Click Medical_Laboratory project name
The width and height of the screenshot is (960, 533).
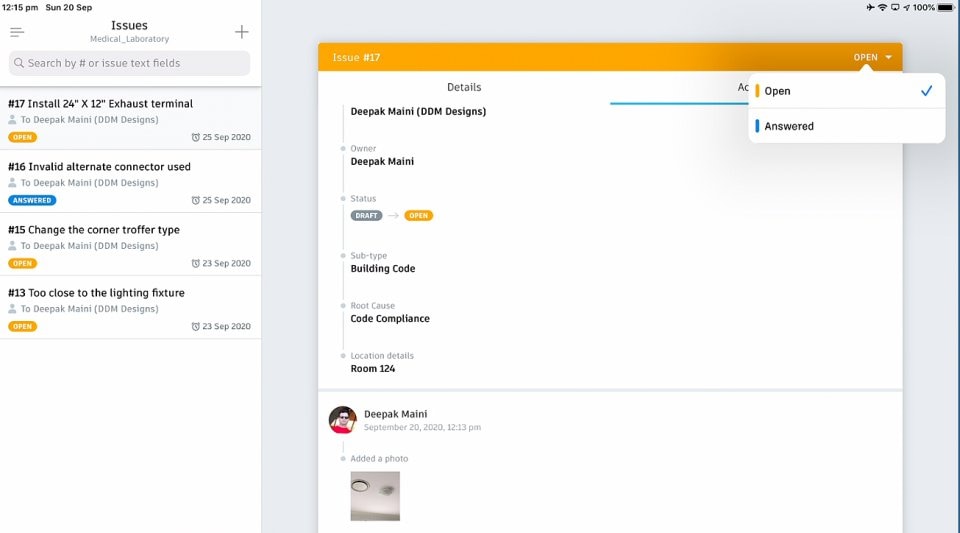click(x=129, y=39)
